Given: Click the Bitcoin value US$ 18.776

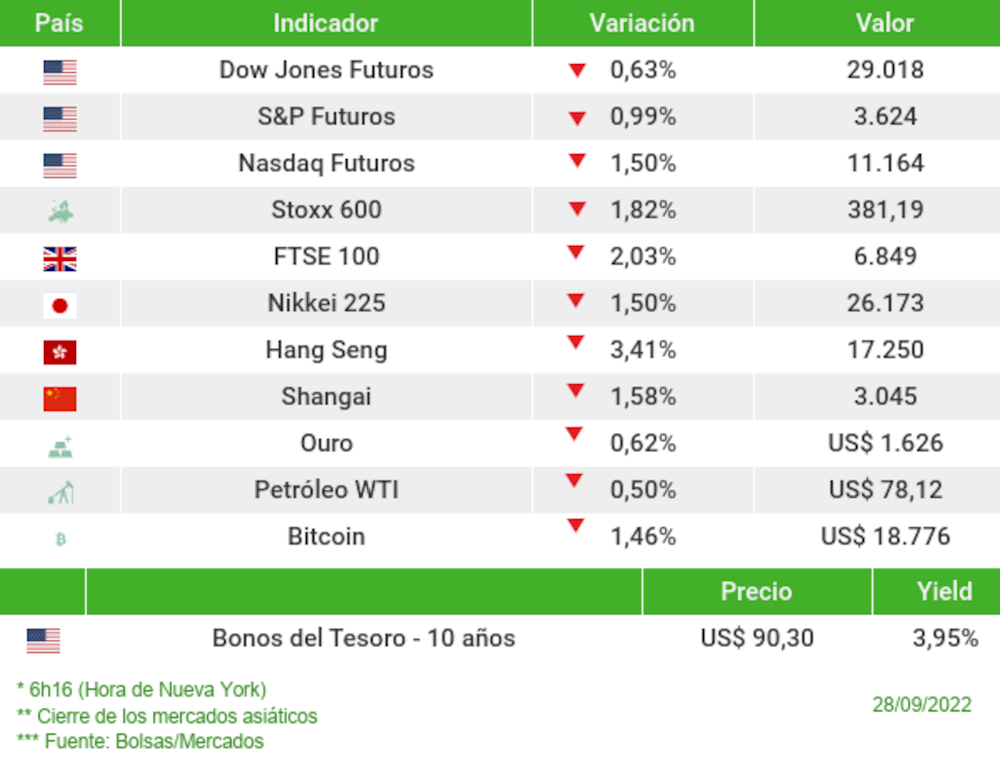Looking at the screenshot, I should click(885, 537).
